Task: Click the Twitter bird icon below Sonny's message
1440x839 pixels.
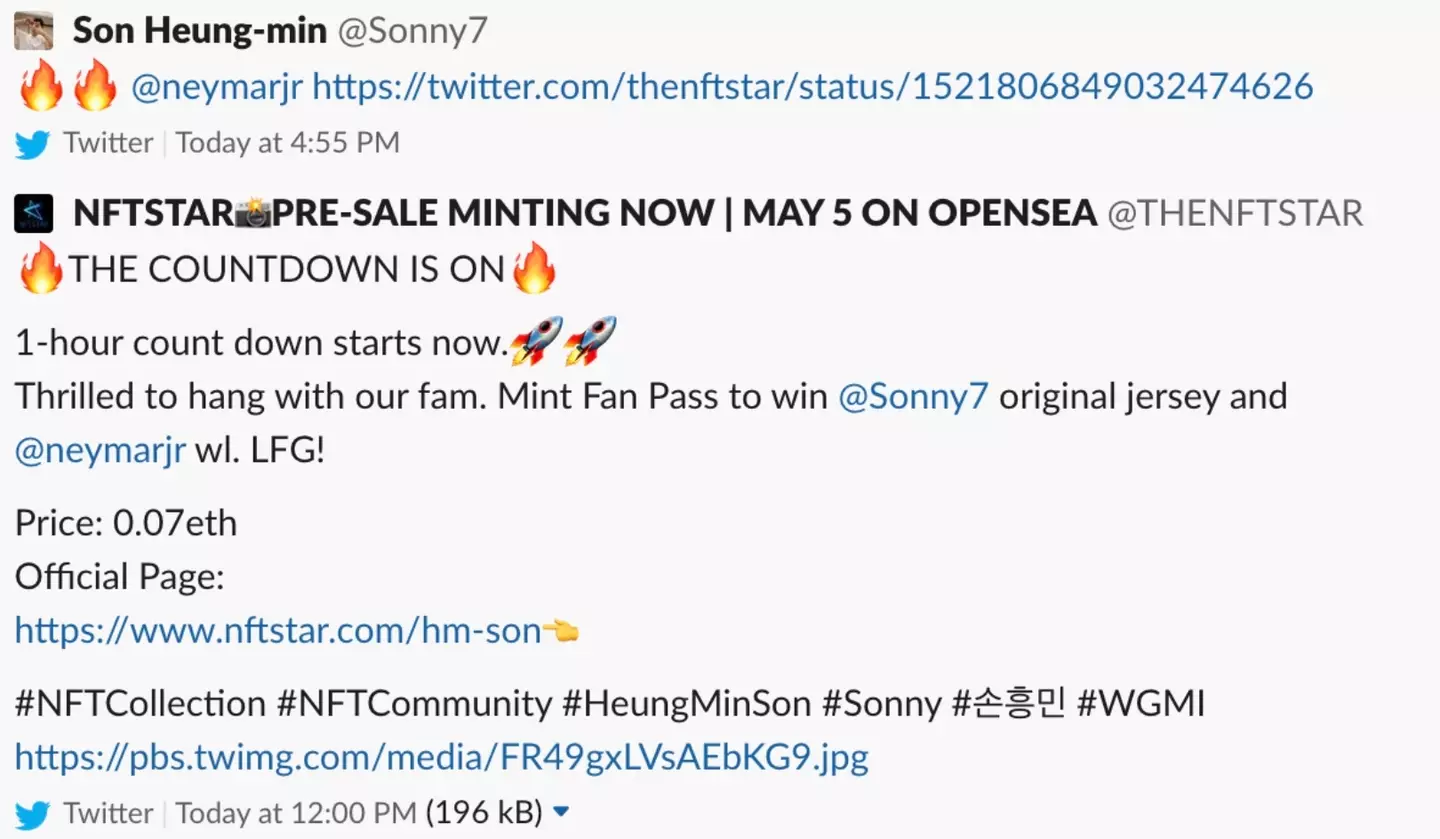Action: tap(33, 144)
